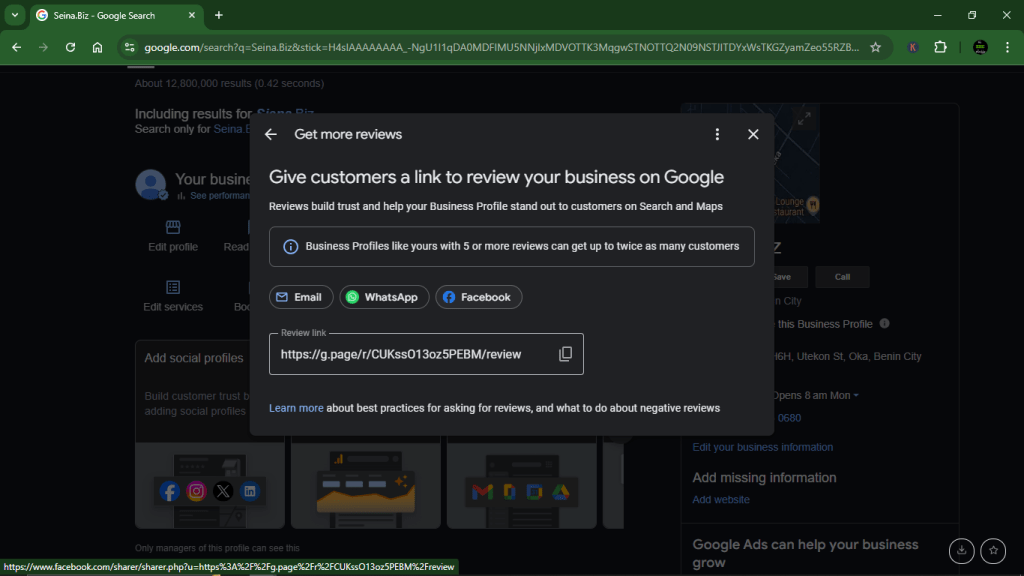
Task: Click the info icon in the reviews banner
Action: click(290, 246)
